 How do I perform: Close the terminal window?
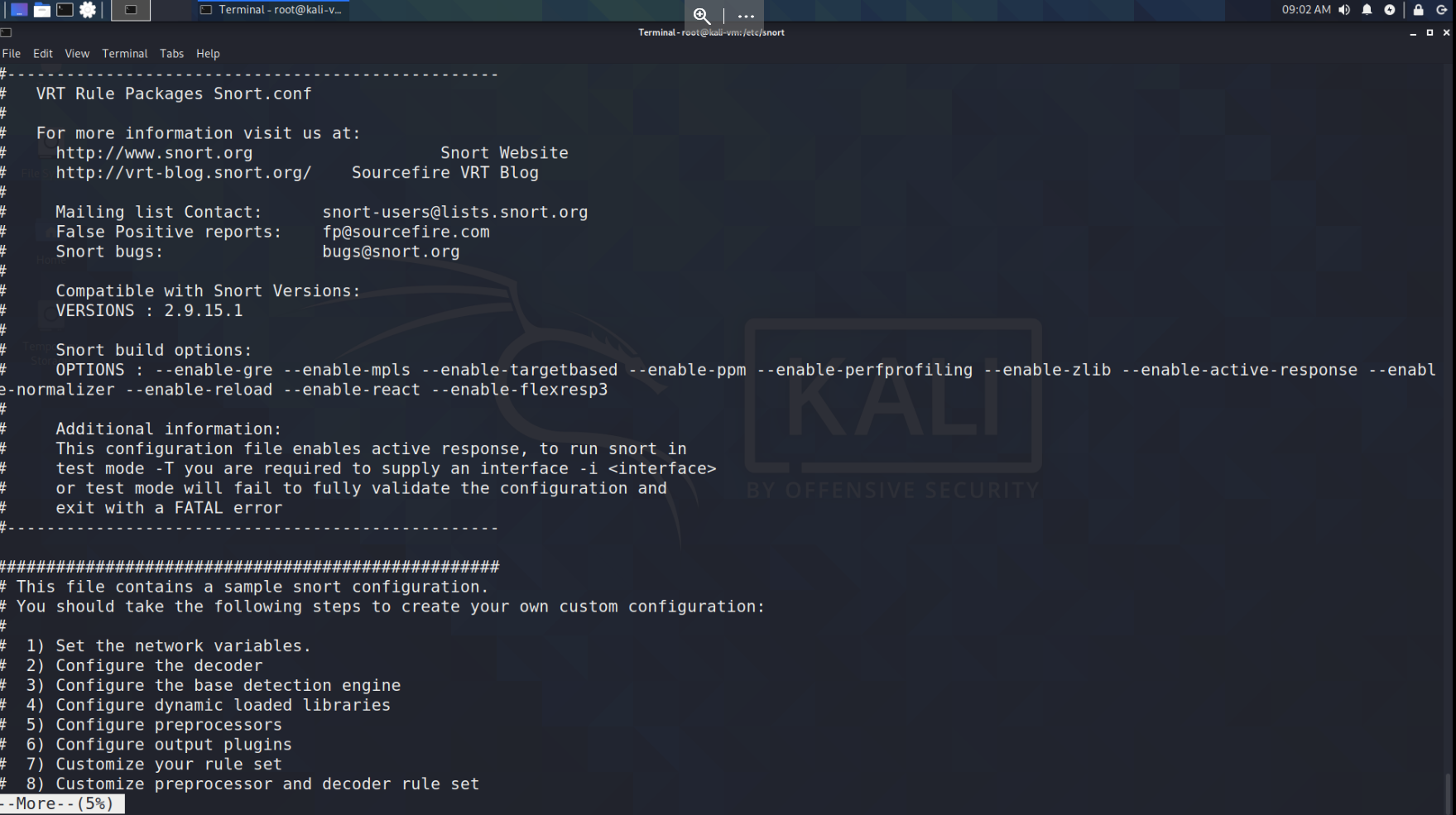click(x=1446, y=33)
